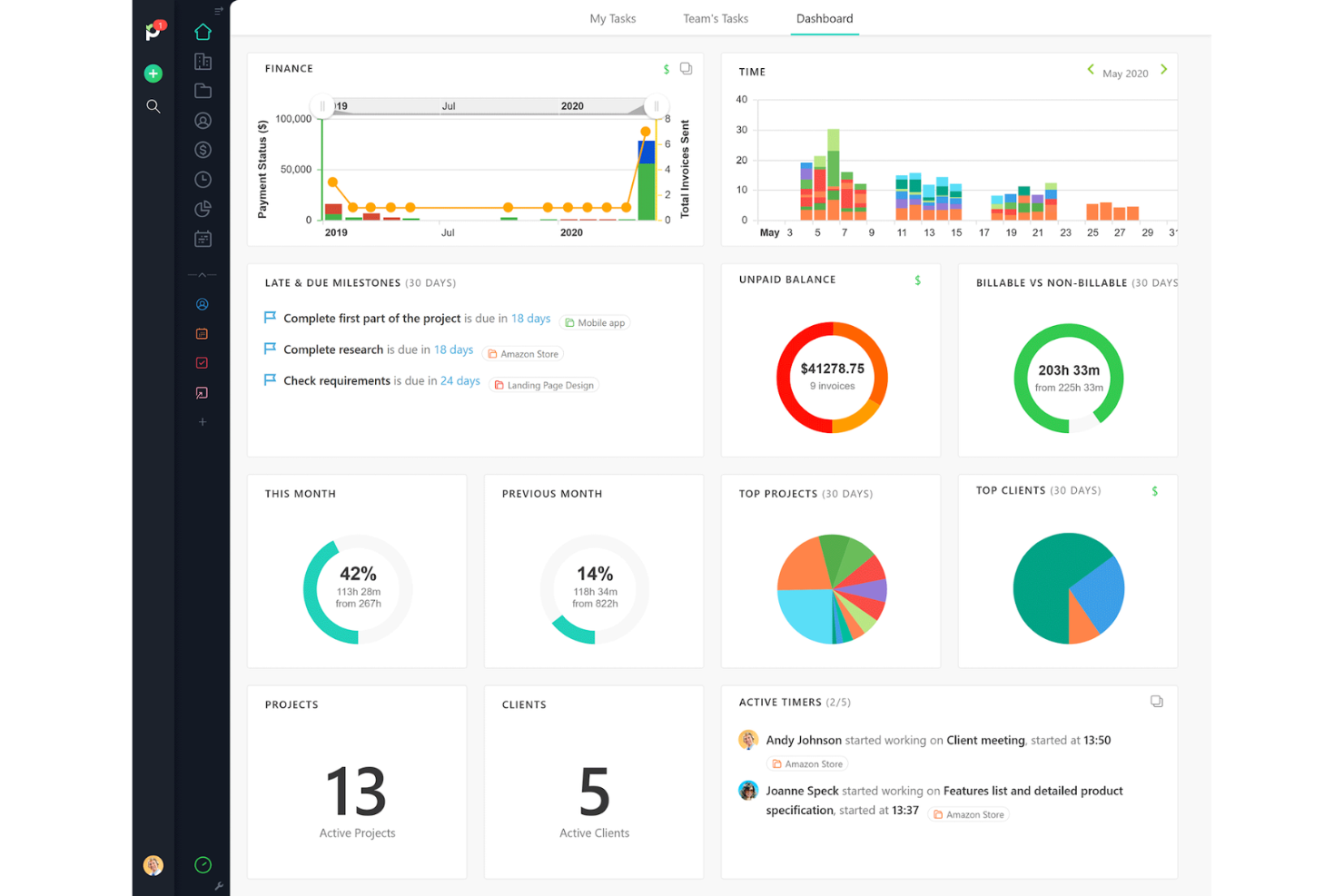The image size is (1344, 896).
Task: Open the time clock icon in sidebar
Action: [203, 180]
